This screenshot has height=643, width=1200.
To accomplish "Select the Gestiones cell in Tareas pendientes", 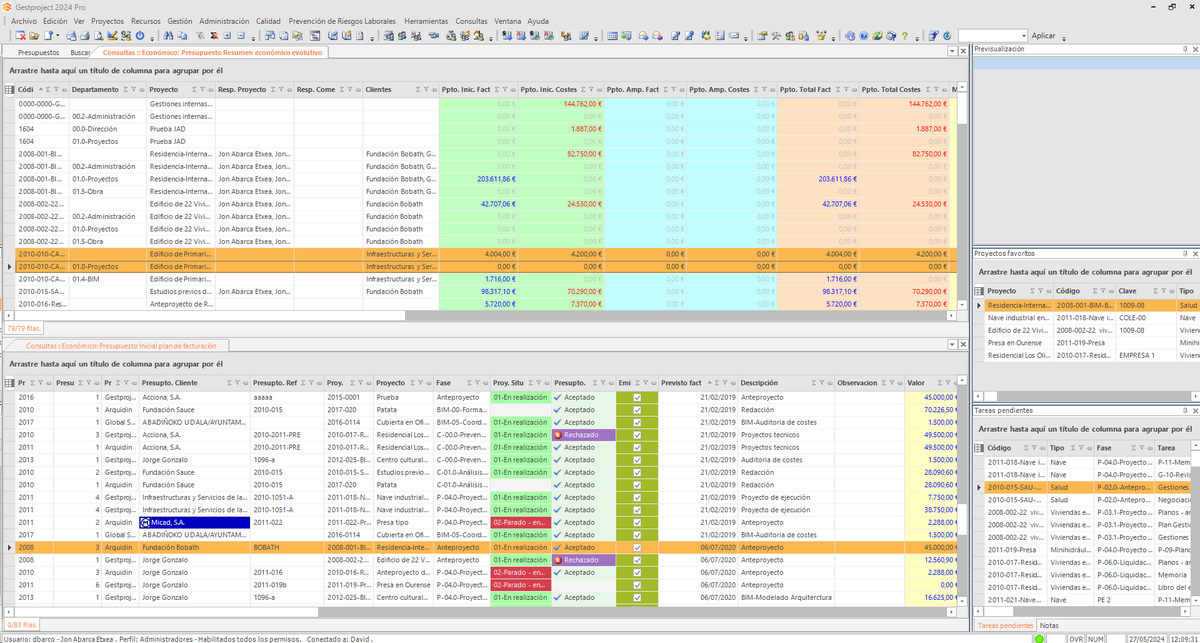I will pos(1173,487).
